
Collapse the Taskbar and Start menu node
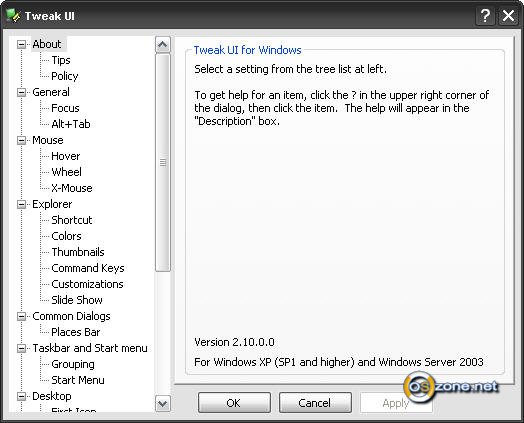click(21, 348)
